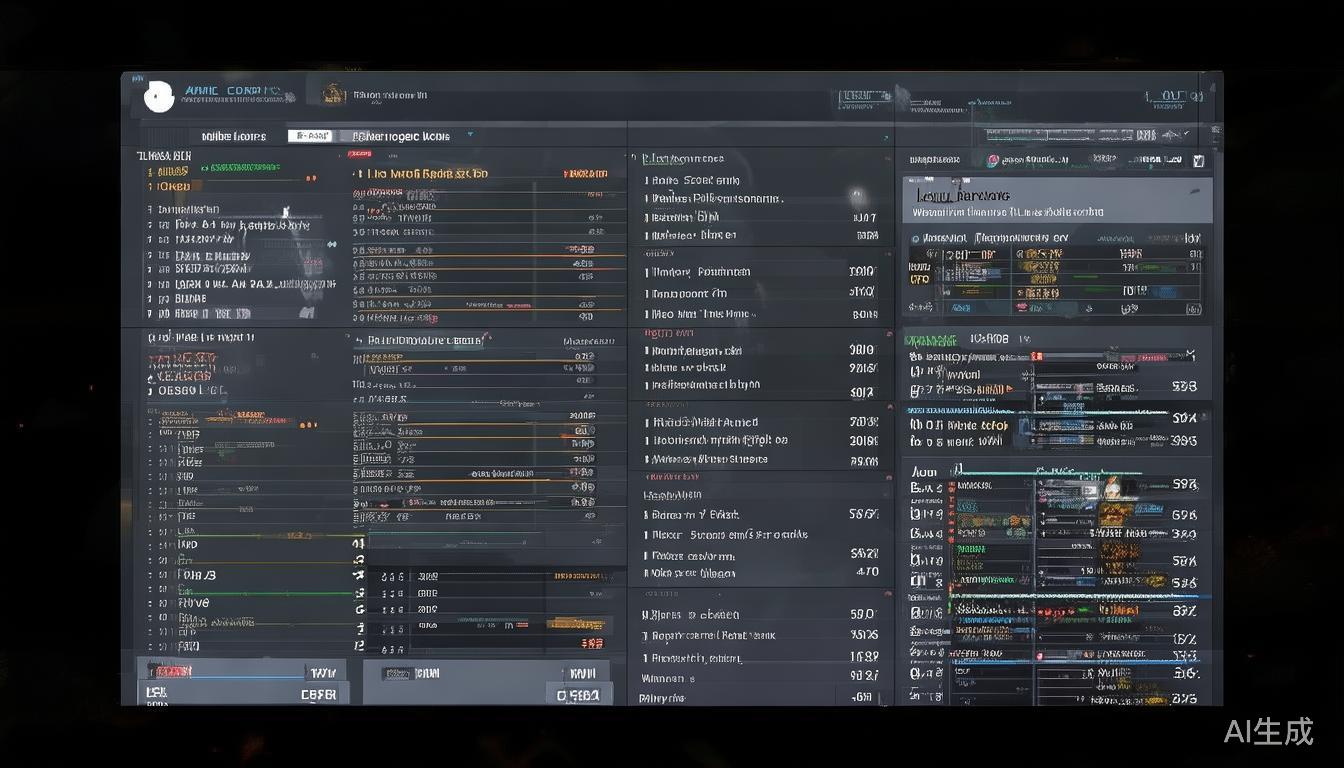Expand the section arrow at third panel's top right
This screenshot has width=1344, height=768.
coord(885,138)
